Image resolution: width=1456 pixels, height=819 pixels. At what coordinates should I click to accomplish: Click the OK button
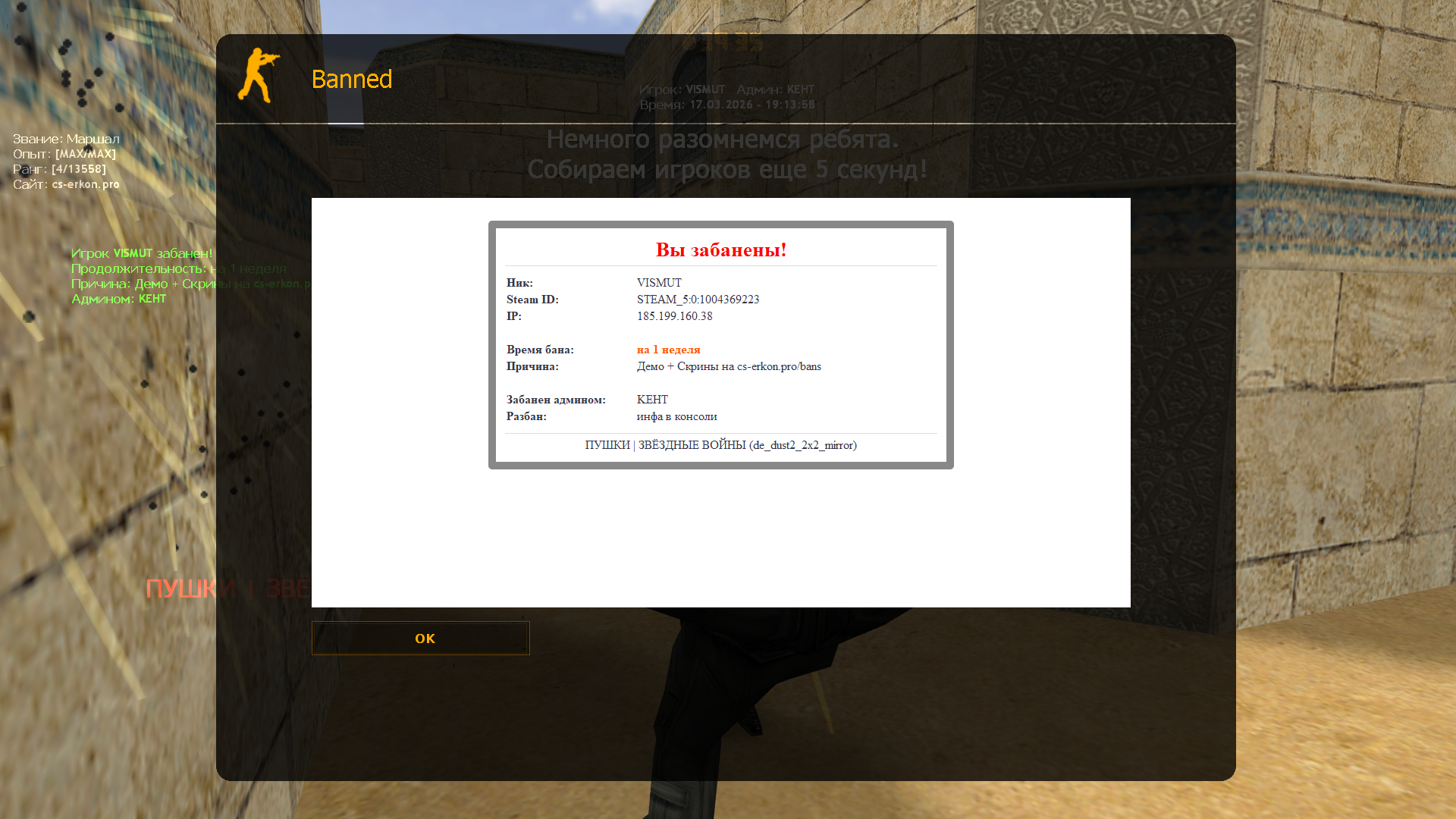click(420, 639)
